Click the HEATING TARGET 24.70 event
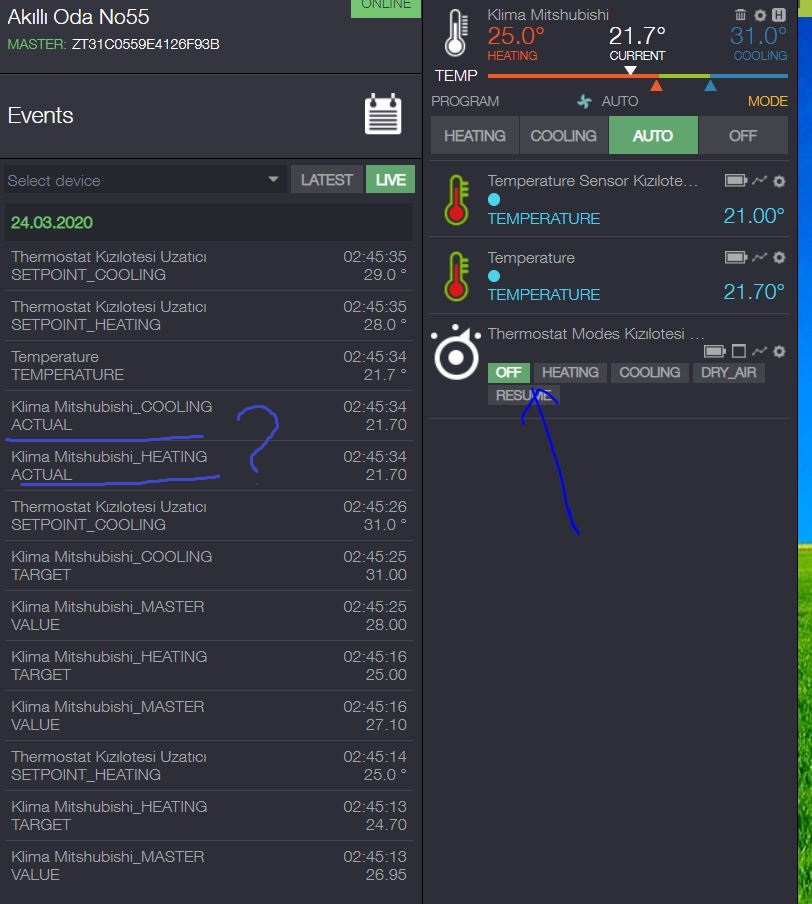Image resolution: width=812 pixels, height=904 pixels. click(209, 815)
